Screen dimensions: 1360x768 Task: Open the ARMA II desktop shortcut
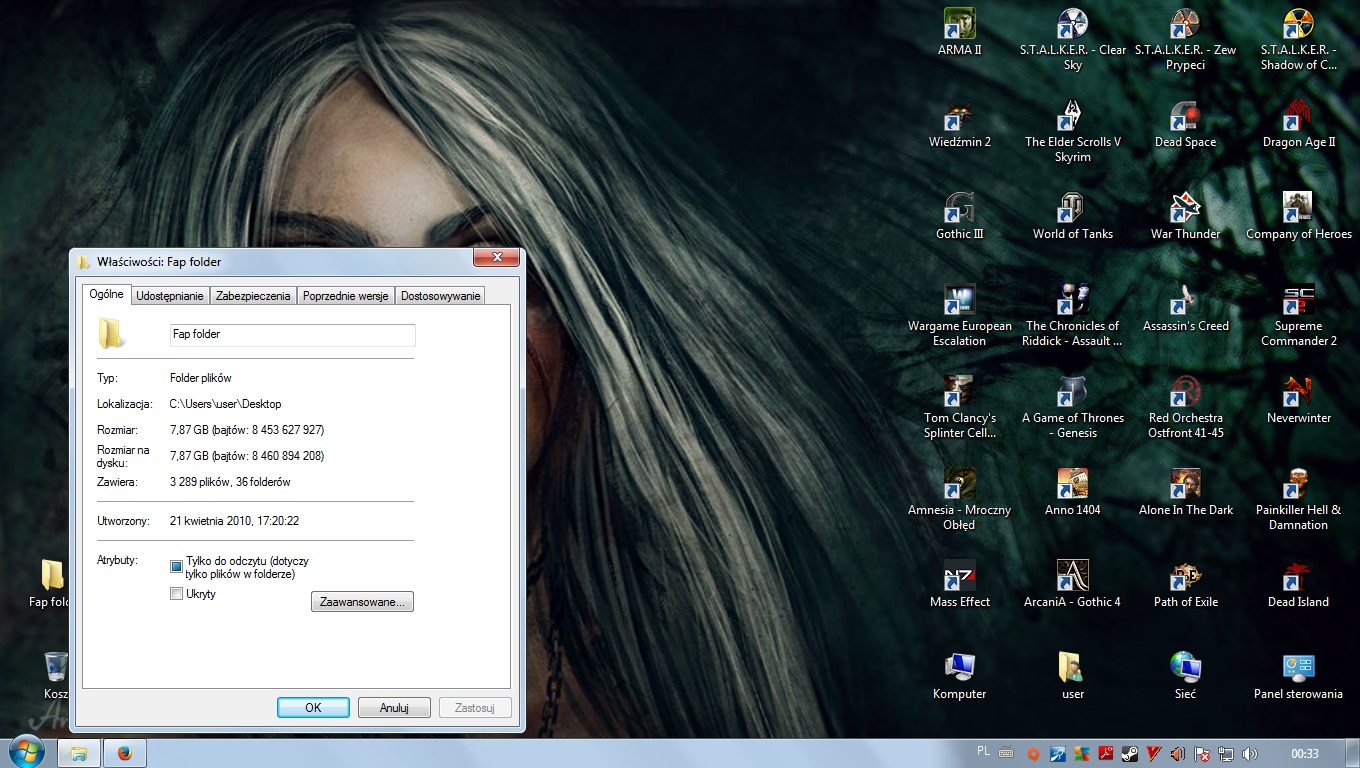point(959,32)
